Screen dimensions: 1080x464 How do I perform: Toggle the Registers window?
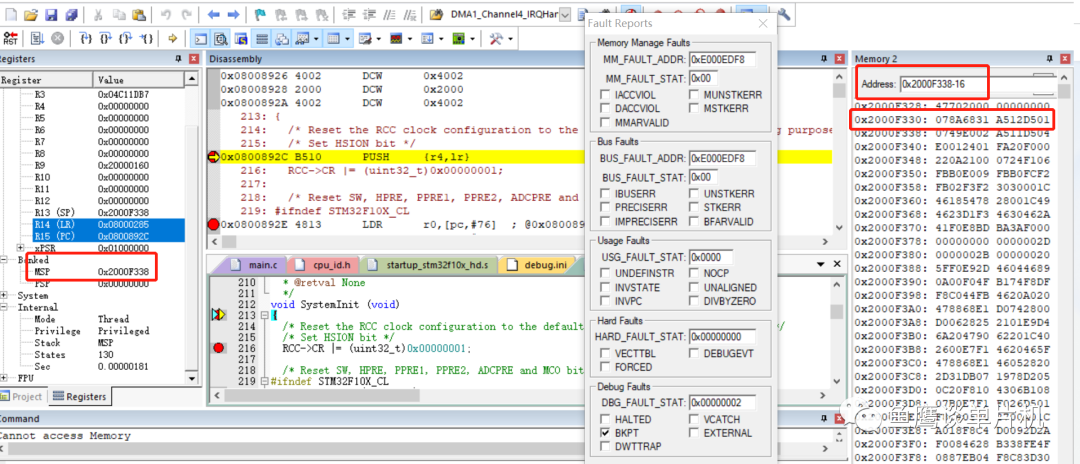pos(262,39)
